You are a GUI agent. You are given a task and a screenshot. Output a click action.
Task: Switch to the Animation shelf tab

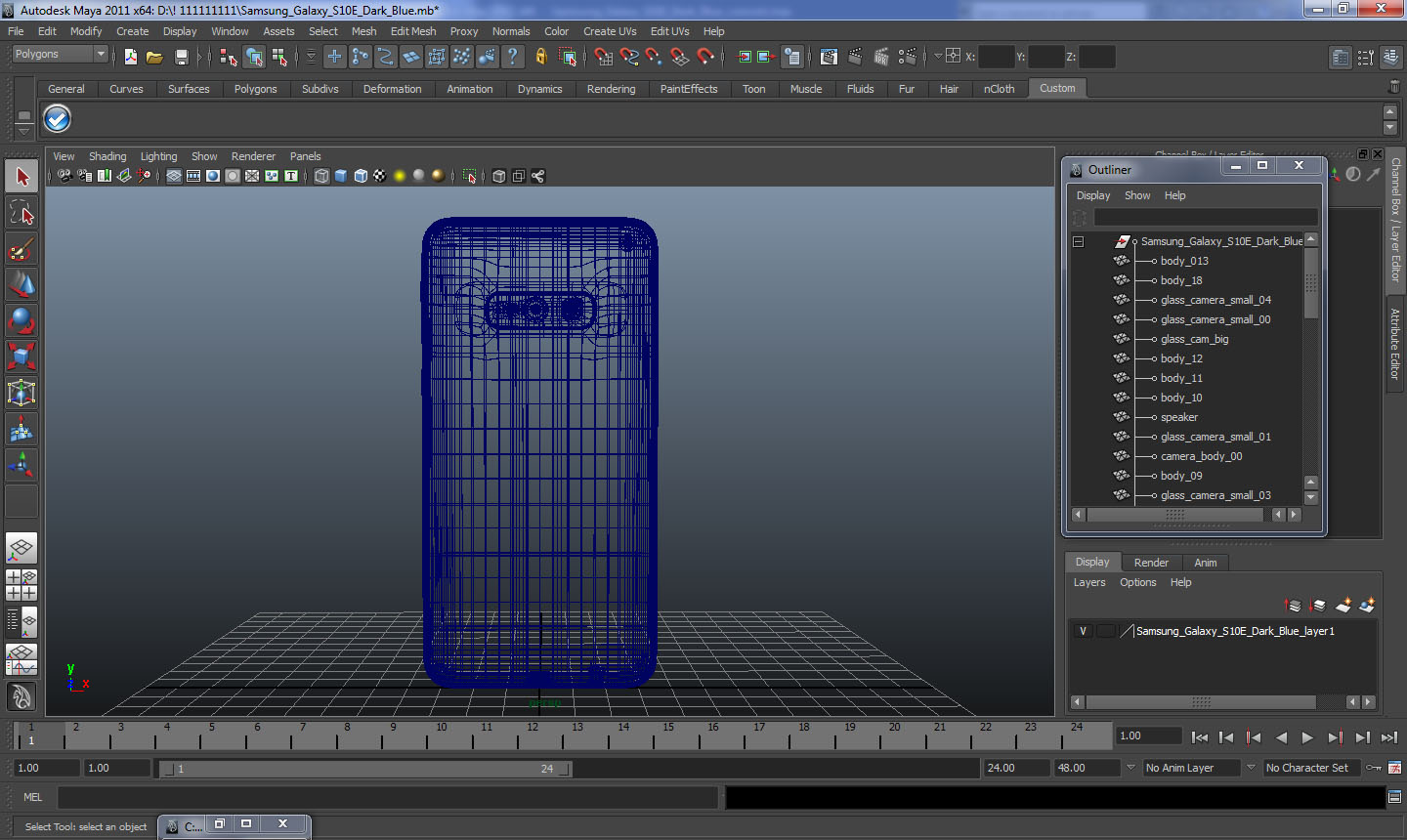(470, 89)
